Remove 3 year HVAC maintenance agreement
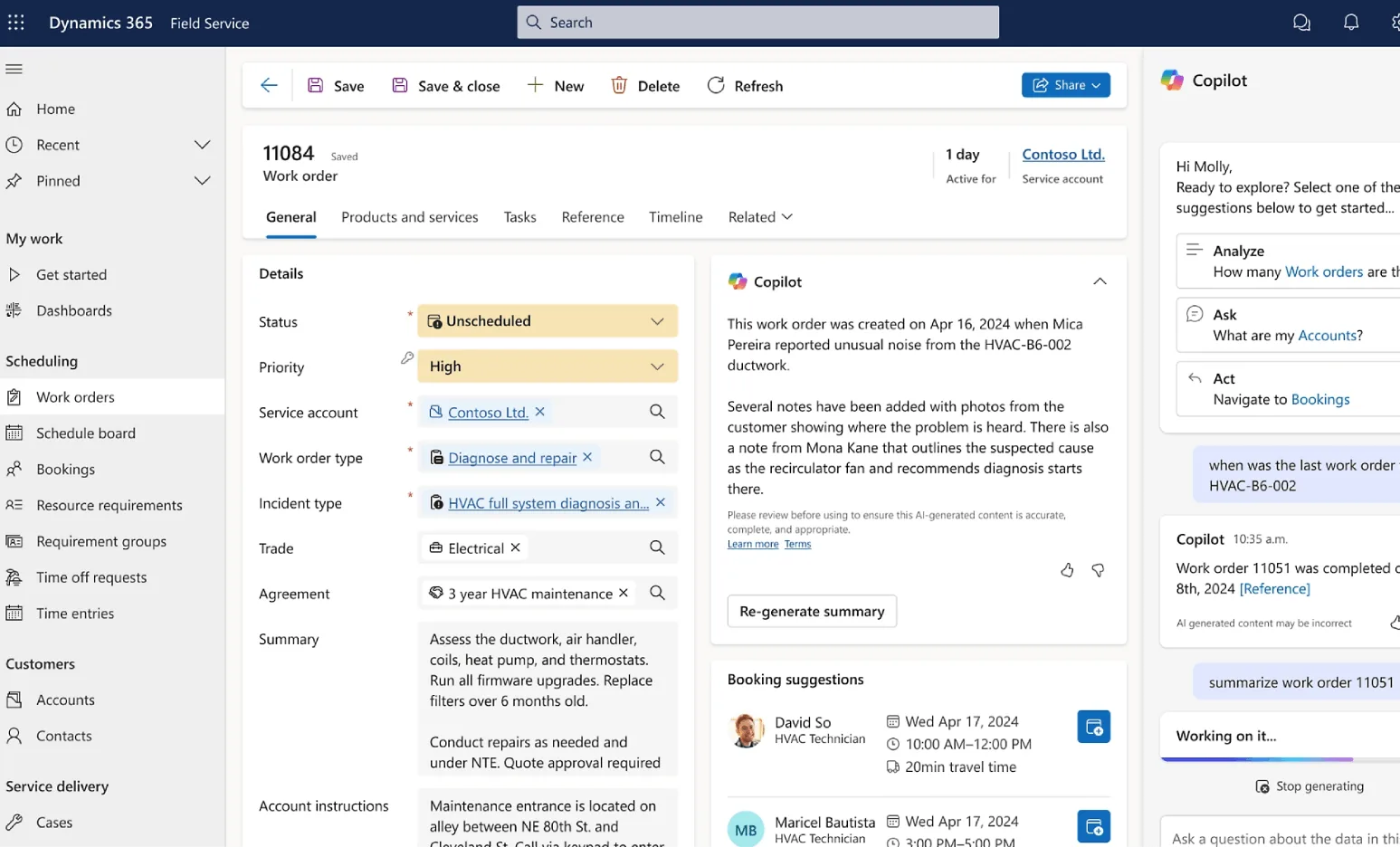This screenshot has width=1400, height=847. [624, 593]
